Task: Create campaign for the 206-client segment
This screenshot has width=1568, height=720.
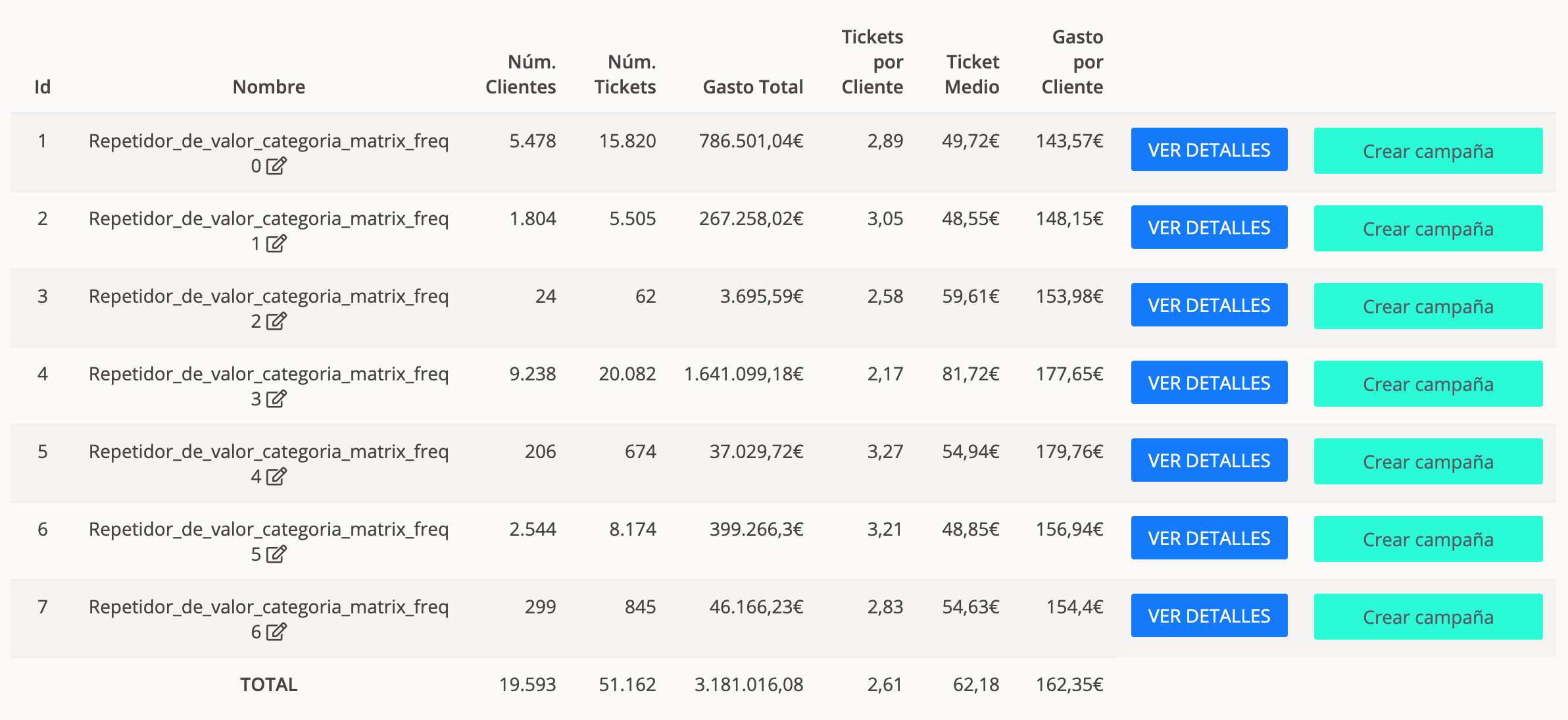Action: pos(1428,462)
